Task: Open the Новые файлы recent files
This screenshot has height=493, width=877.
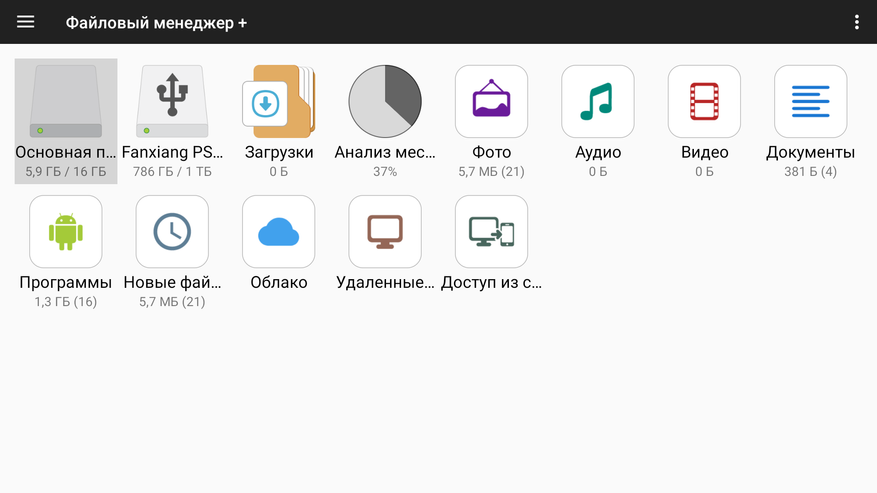Action: click(x=172, y=232)
